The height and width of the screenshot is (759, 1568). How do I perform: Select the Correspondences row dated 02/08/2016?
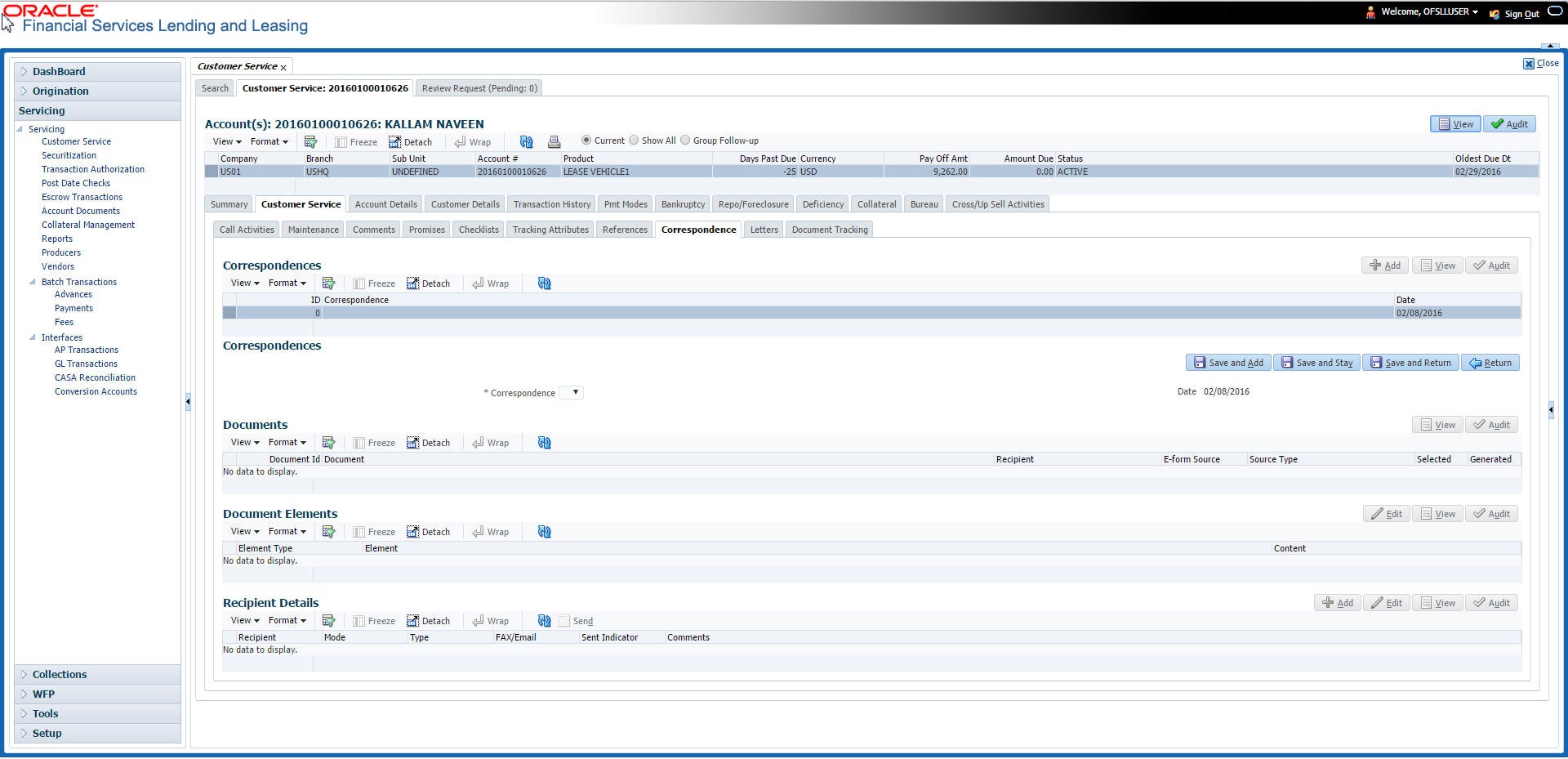[x=871, y=313]
